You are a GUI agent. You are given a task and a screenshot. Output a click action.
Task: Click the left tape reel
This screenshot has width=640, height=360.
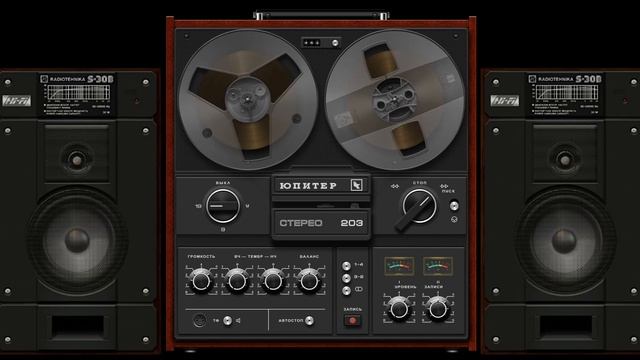[x=248, y=100]
